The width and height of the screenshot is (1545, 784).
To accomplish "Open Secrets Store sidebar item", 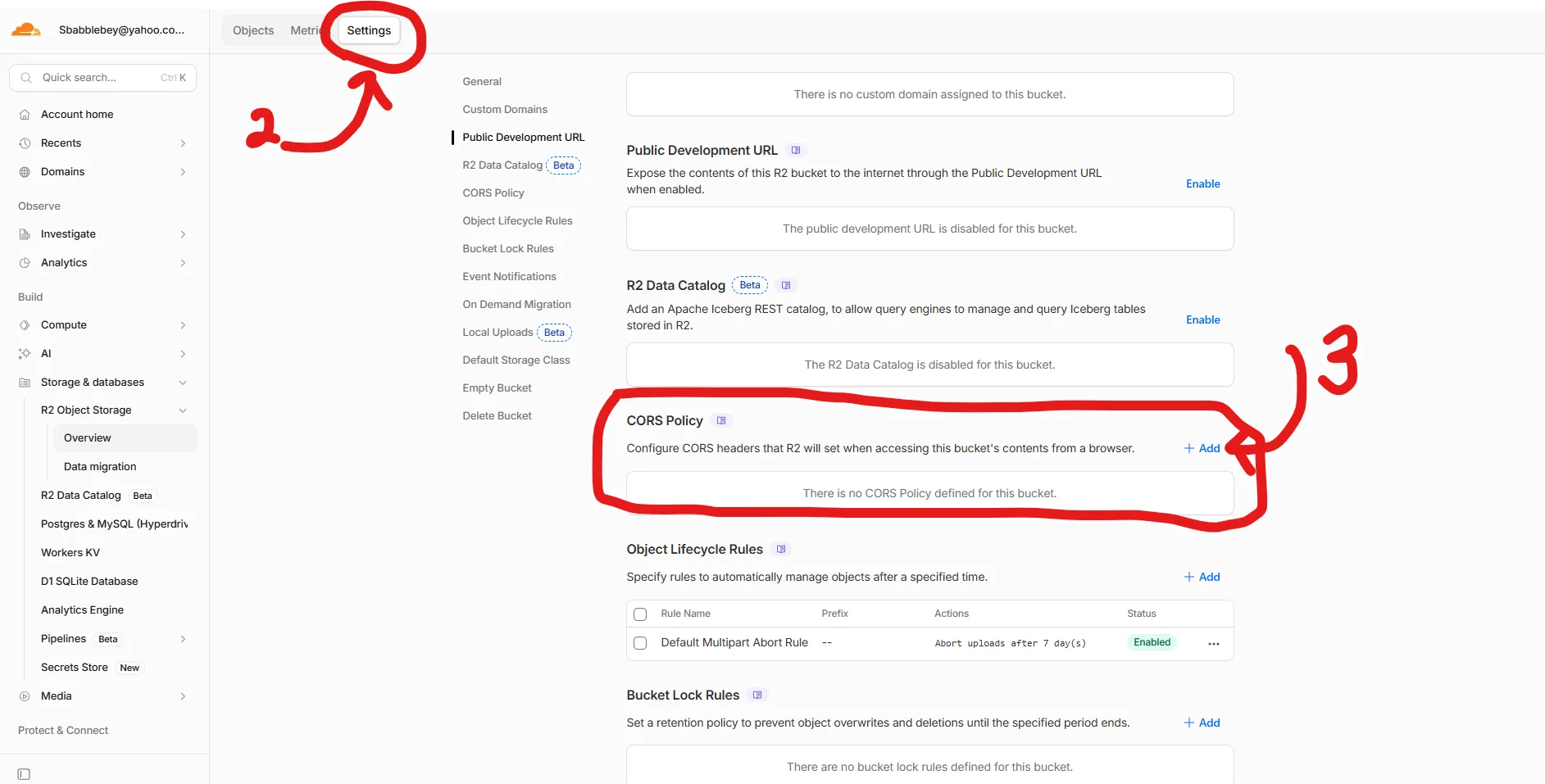I will [x=75, y=668].
